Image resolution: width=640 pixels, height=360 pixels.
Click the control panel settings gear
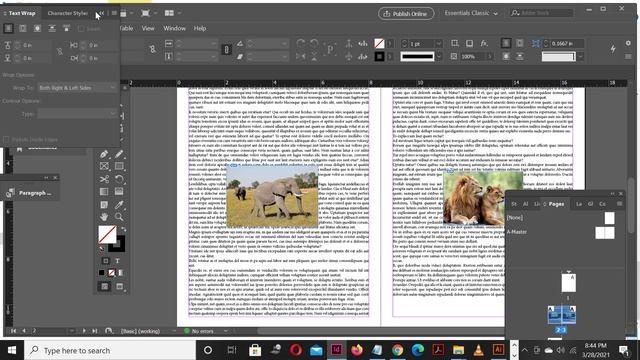coord(628,43)
